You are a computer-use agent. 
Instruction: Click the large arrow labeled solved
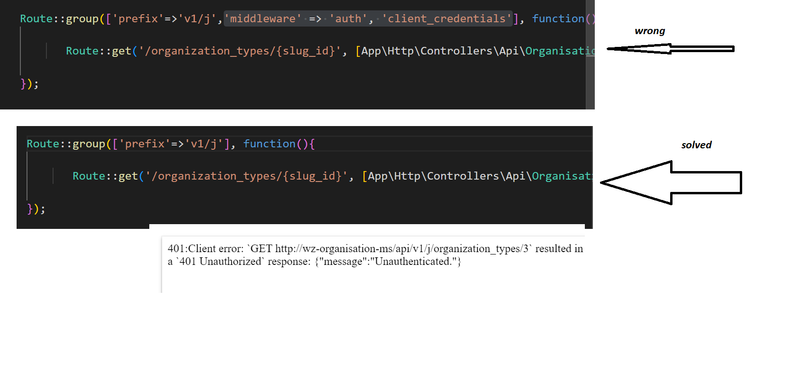point(671,183)
